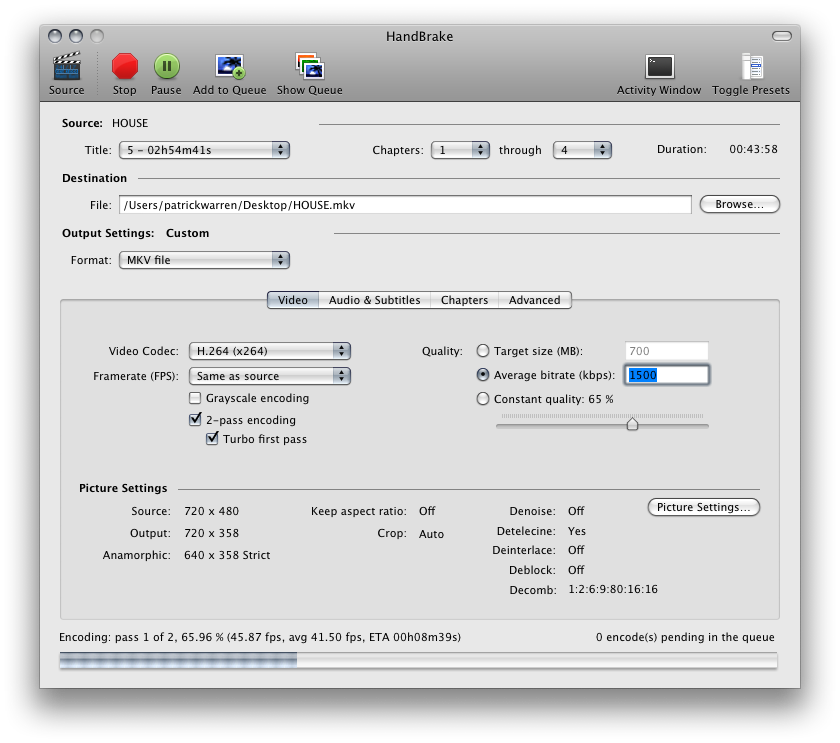Click the encoding progress bar
The width and height of the screenshot is (840, 743).
[418, 661]
